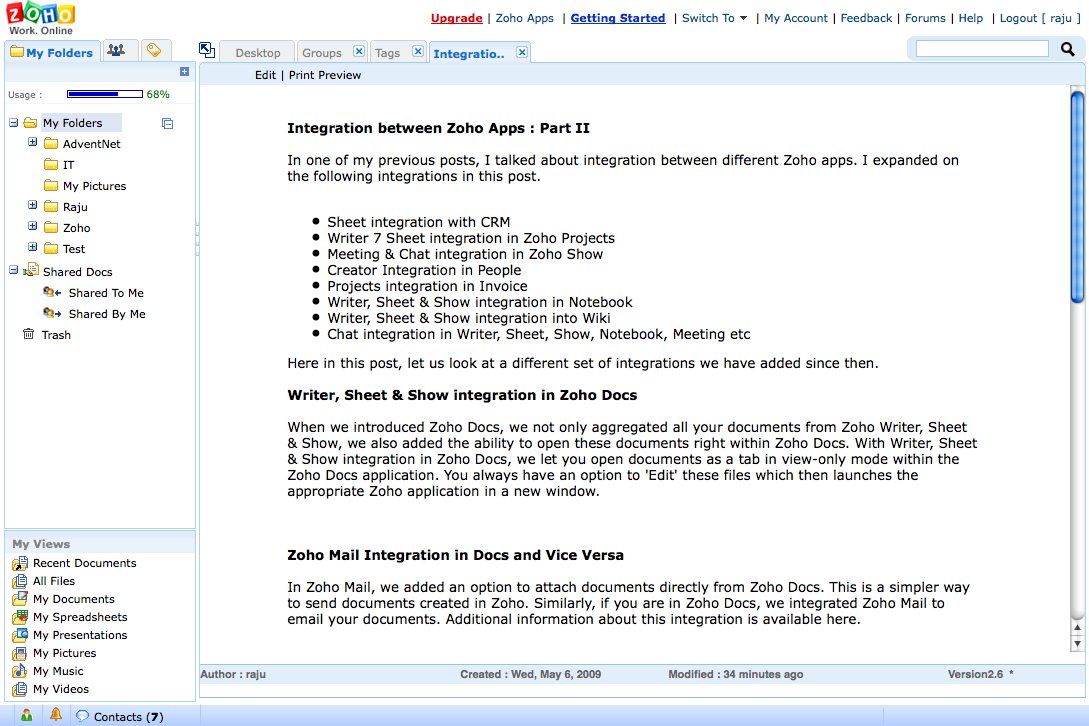
Task: Close the Integratio.. document tab
Action: coord(522,52)
